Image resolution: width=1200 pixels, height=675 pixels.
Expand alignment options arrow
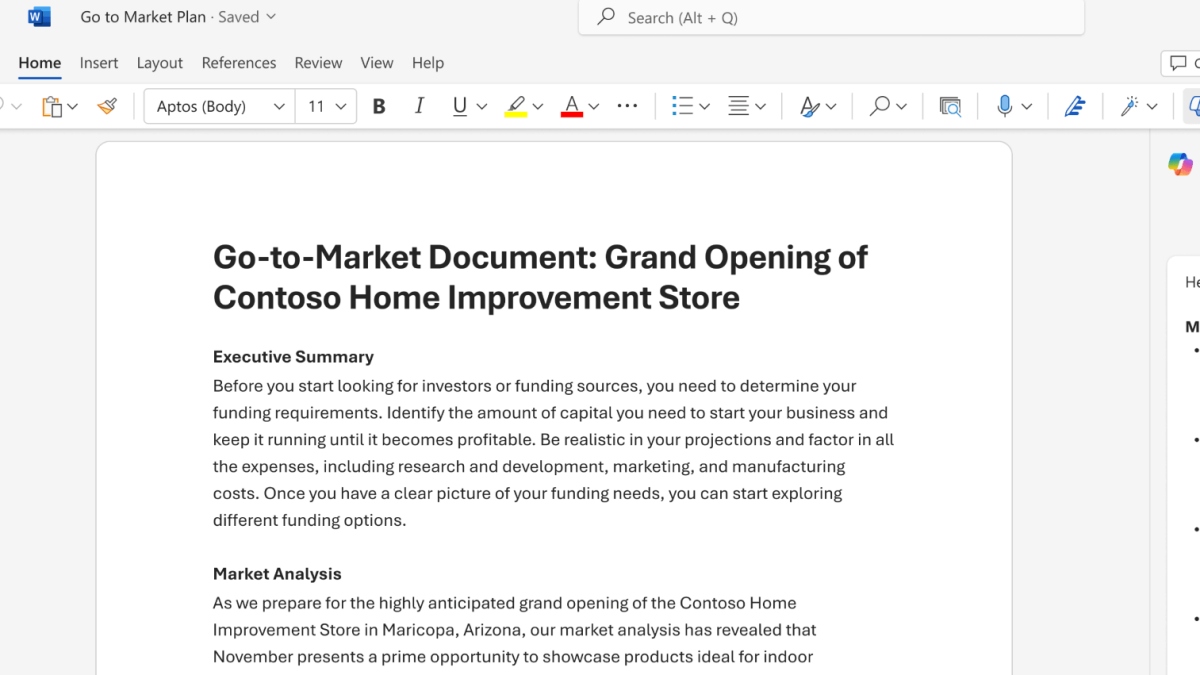point(760,106)
